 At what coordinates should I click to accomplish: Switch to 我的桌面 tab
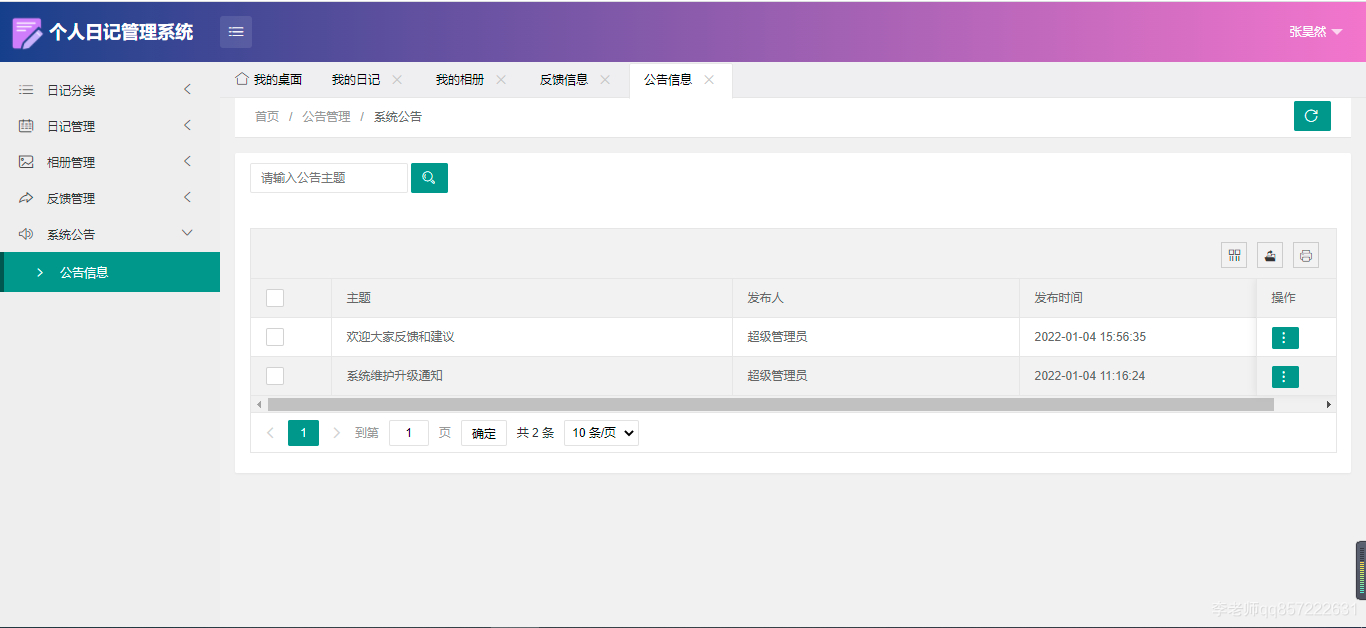point(269,80)
